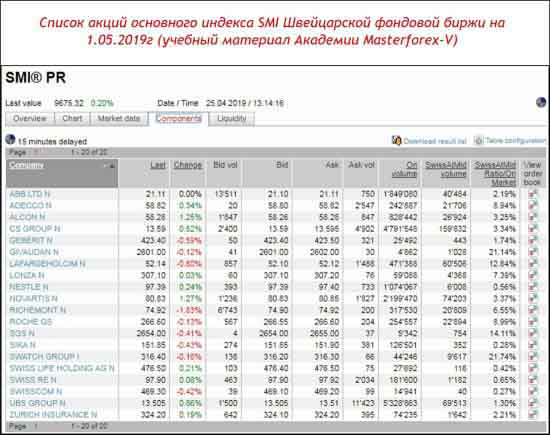
Task: Sort table by Last column header
Action: point(158,165)
